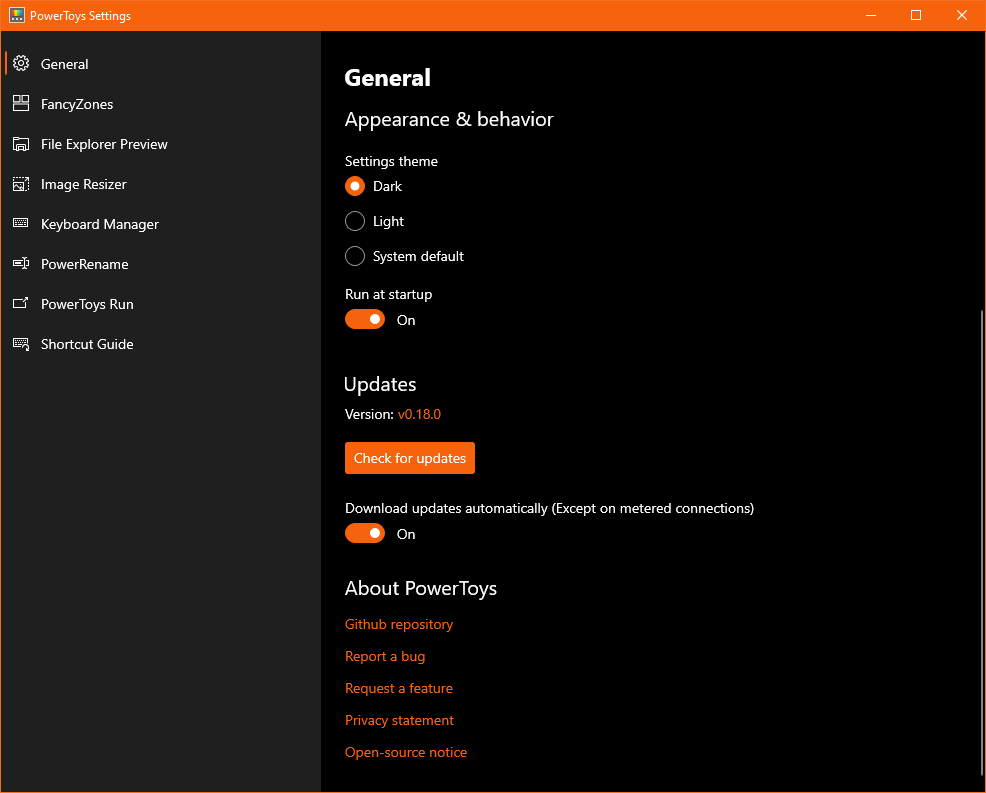Open the Github repository link

(x=399, y=624)
